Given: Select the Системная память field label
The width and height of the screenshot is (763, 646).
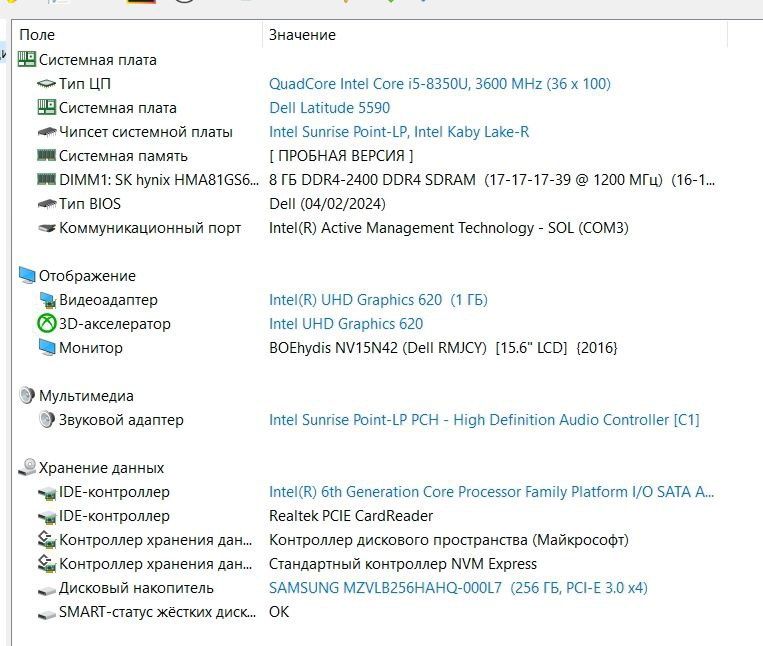Looking at the screenshot, I should pyautogui.click(x=123, y=156).
